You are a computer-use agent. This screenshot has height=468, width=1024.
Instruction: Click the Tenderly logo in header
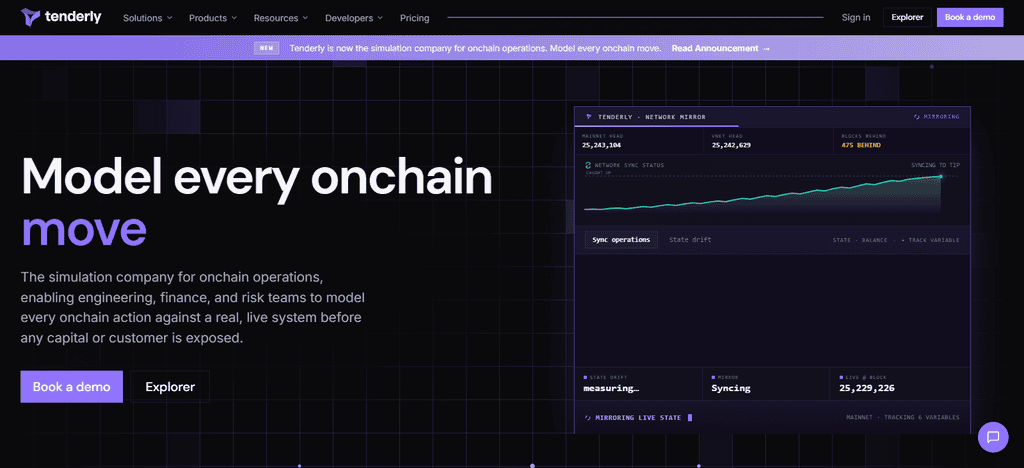[61, 17]
